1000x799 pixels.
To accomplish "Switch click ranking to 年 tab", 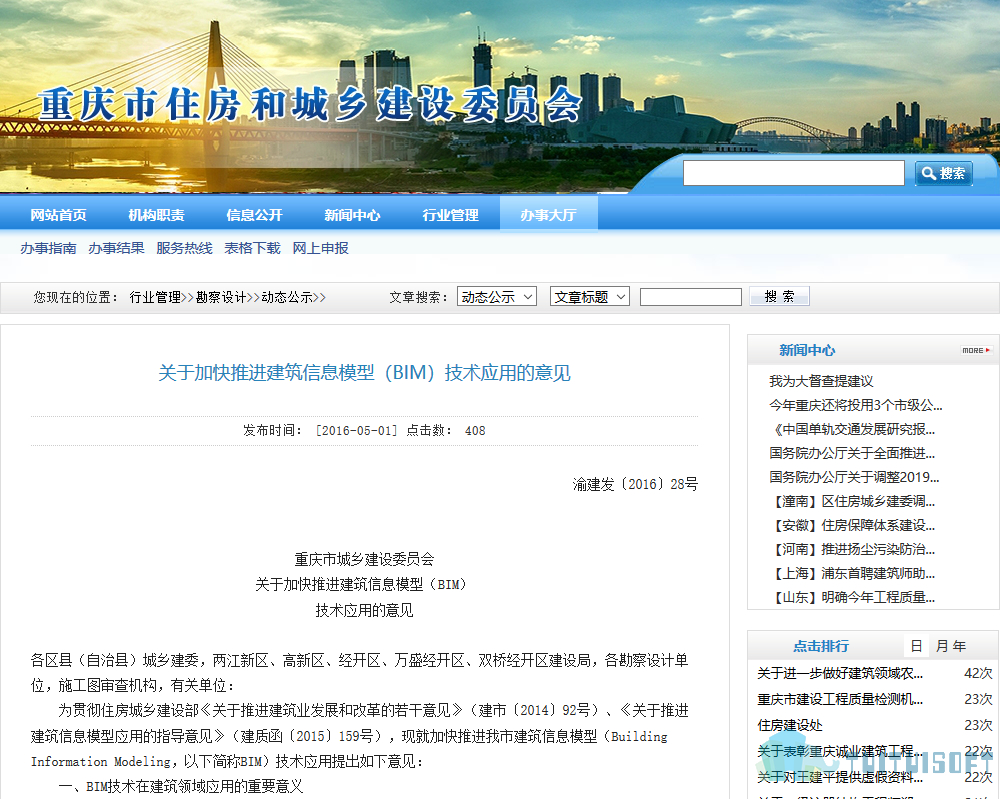I will pos(959,646).
